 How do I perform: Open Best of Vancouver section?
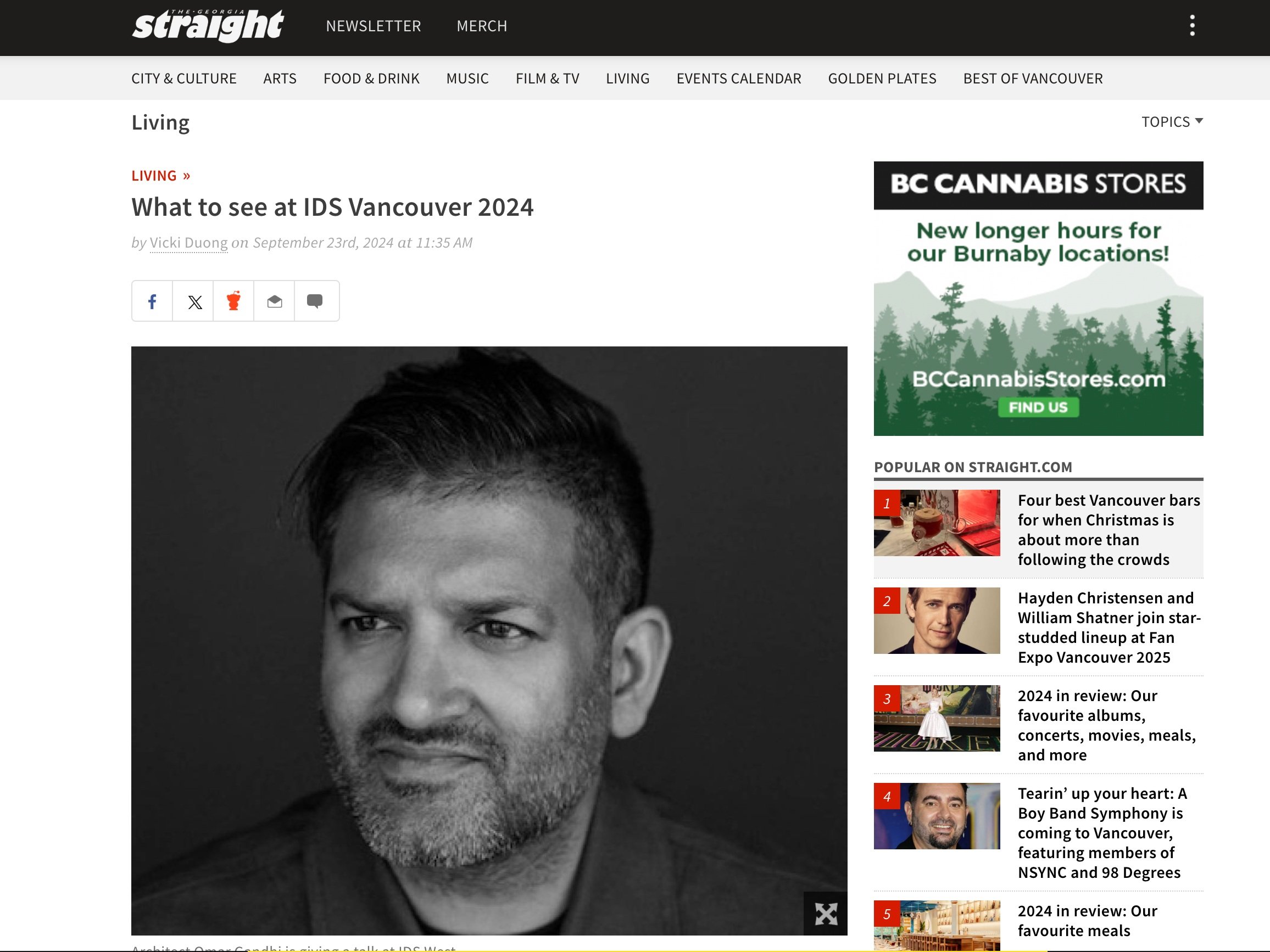point(1033,78)
